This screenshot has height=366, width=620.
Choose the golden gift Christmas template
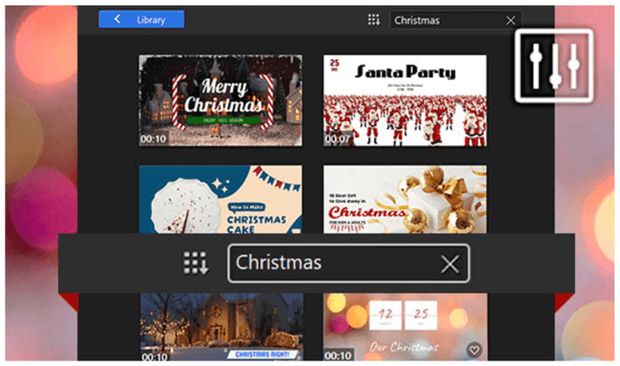click(405, 200)
